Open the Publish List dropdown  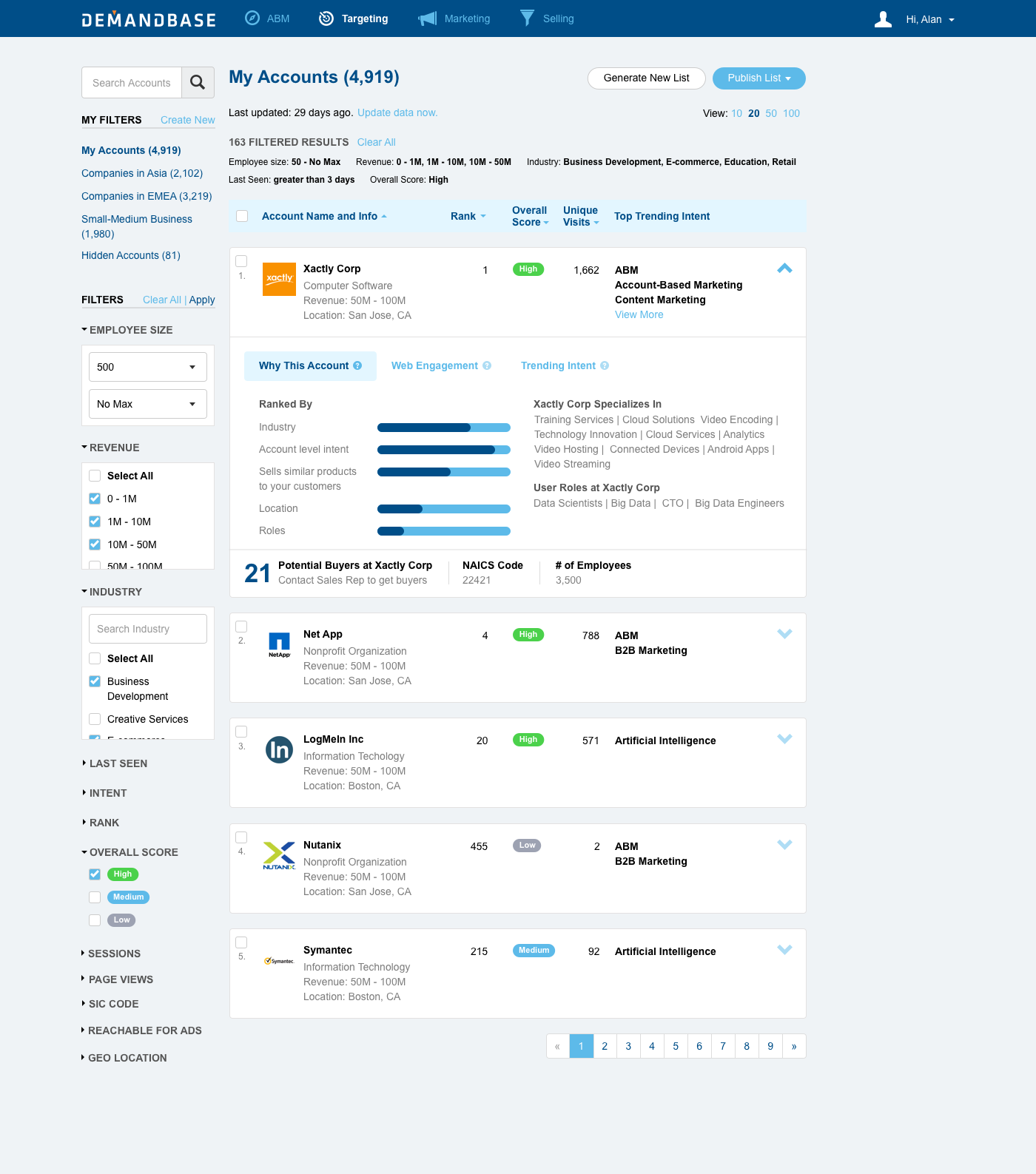click(759, 78)
